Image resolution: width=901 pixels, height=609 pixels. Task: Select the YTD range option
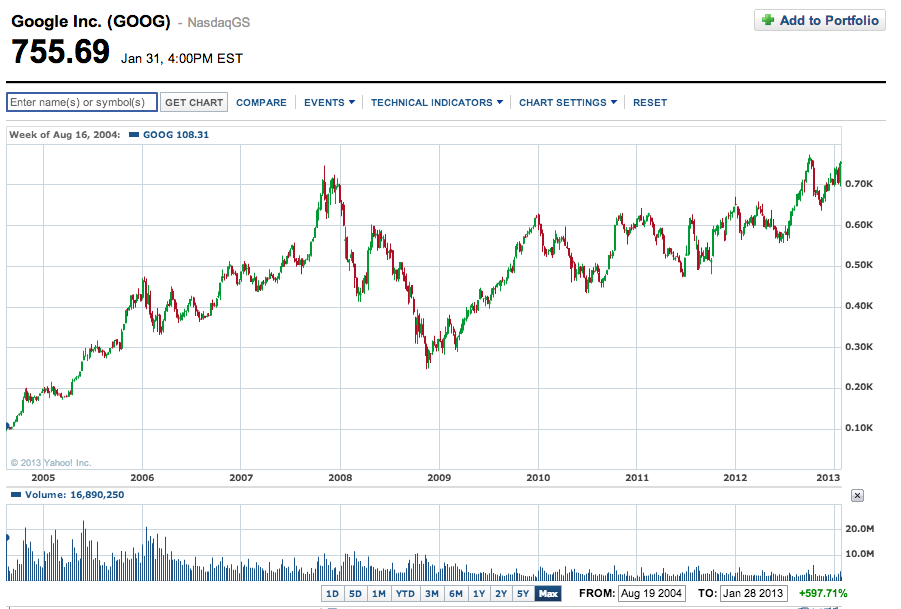pos(405,594)
